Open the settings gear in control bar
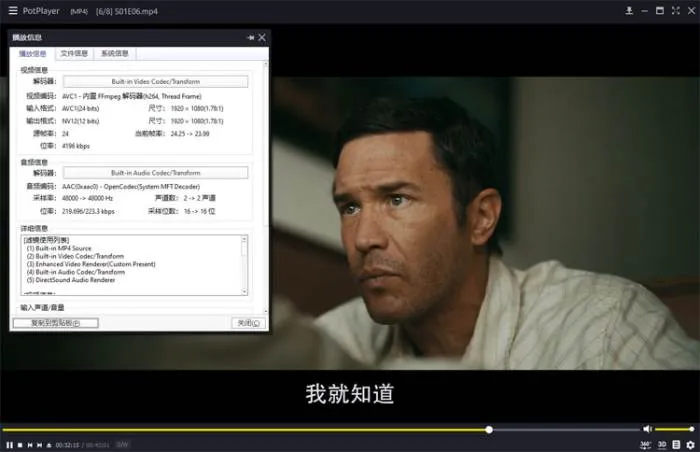The width and height of the screenshot is (700, 452). (x=690, y=444)
